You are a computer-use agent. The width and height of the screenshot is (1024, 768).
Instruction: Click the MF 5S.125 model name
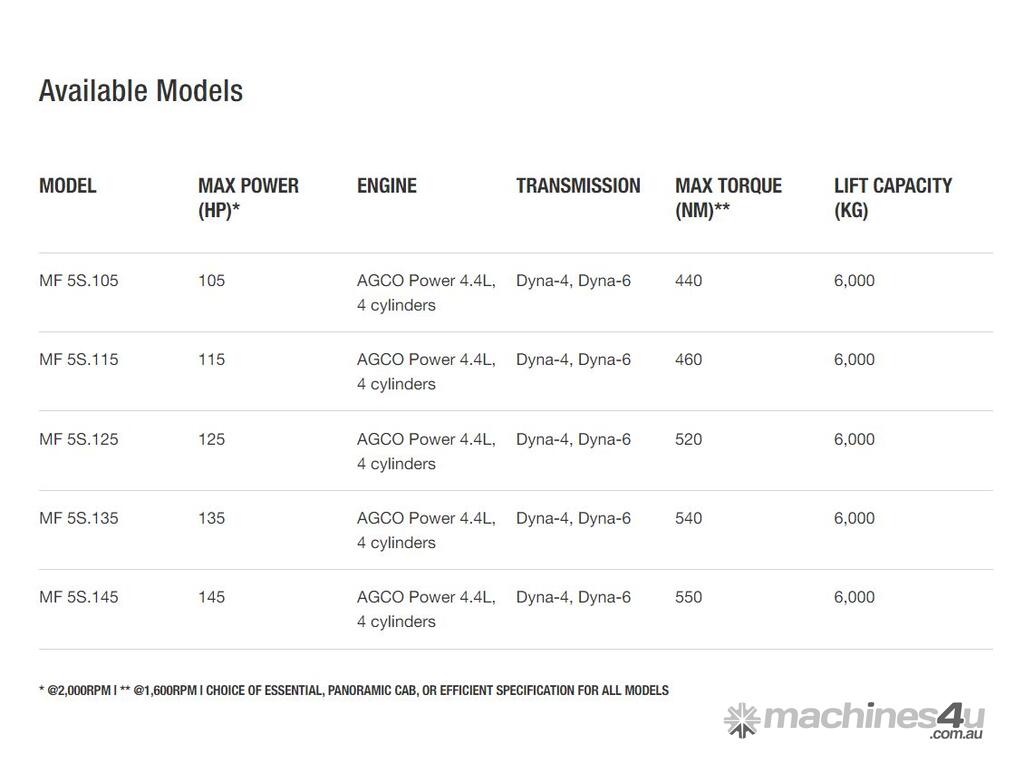click(x=79, y=439)
